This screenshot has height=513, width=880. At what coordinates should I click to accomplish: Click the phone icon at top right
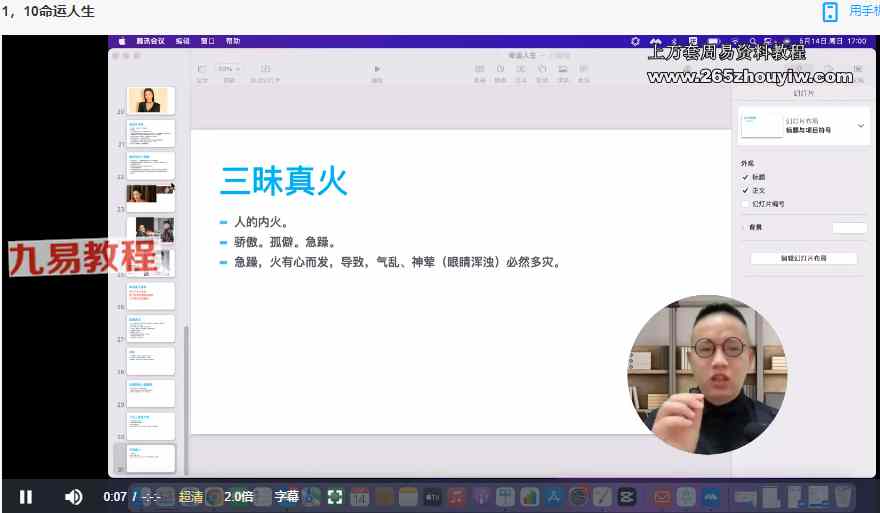829,12
